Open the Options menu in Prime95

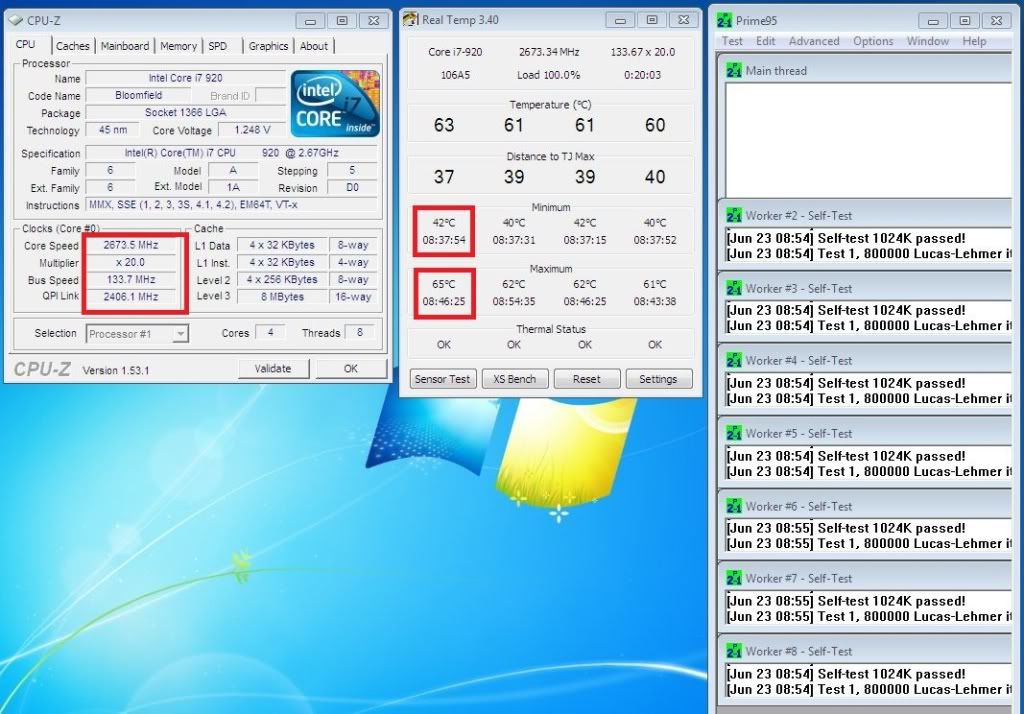tap(873, 41)
